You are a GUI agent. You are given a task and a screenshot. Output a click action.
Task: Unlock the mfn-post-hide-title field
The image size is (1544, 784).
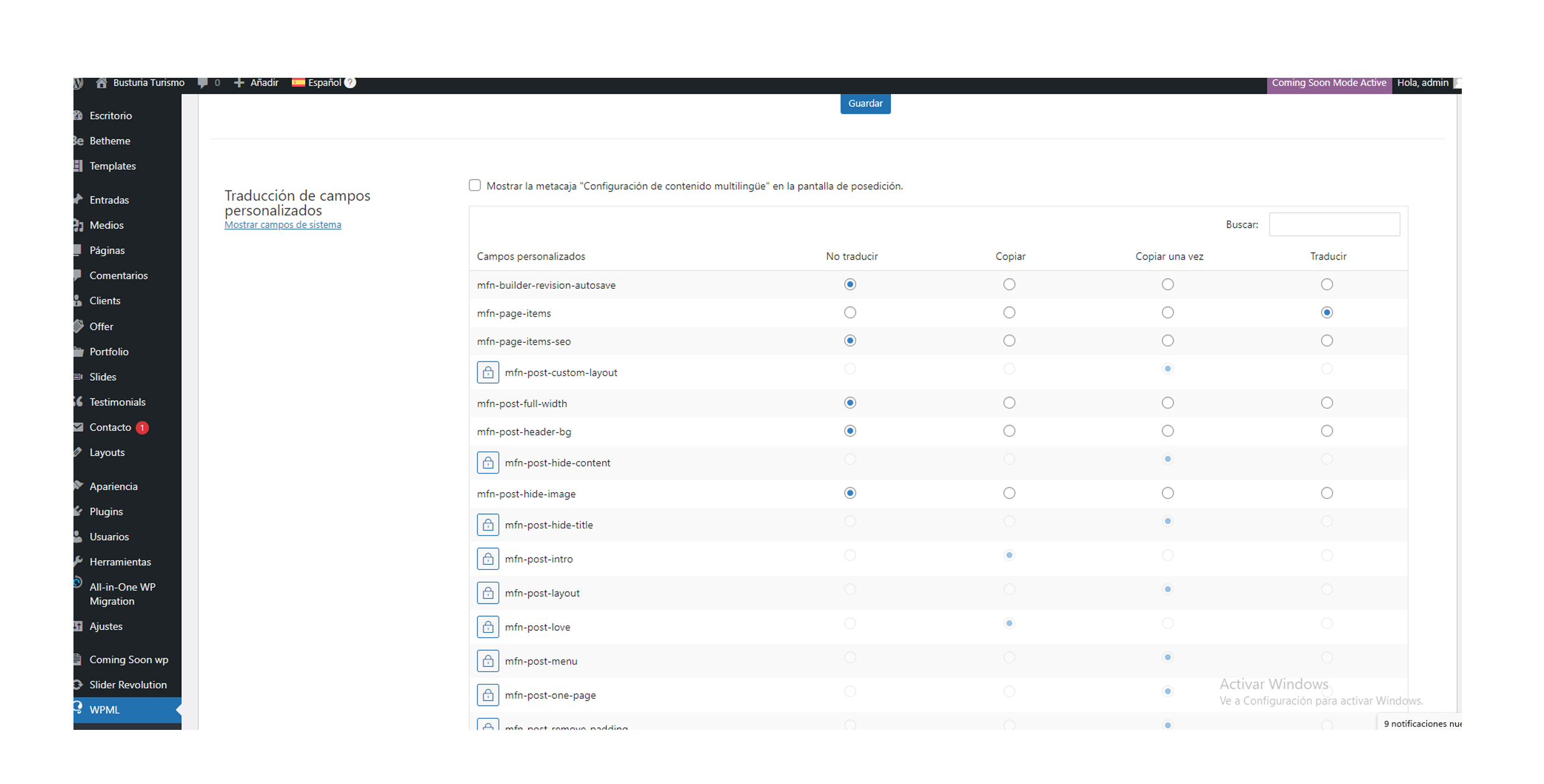point(487,525)
